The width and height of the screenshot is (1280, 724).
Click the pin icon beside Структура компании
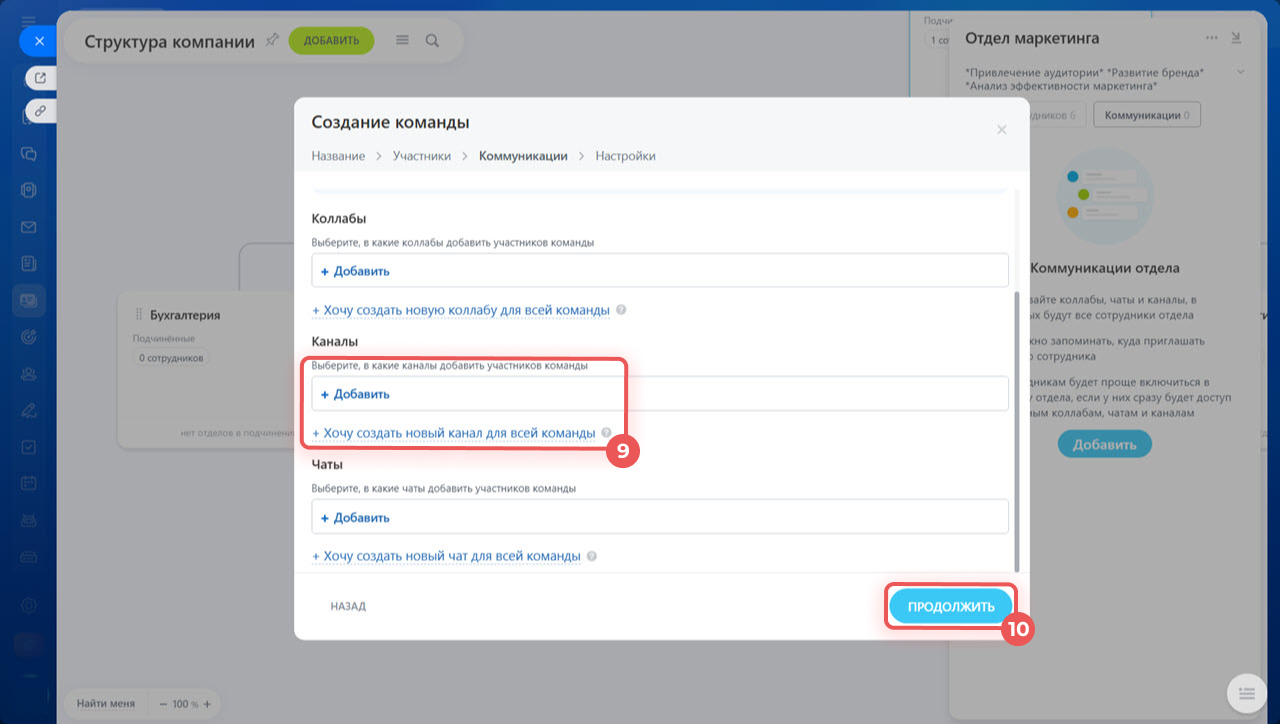click(272, 41)
